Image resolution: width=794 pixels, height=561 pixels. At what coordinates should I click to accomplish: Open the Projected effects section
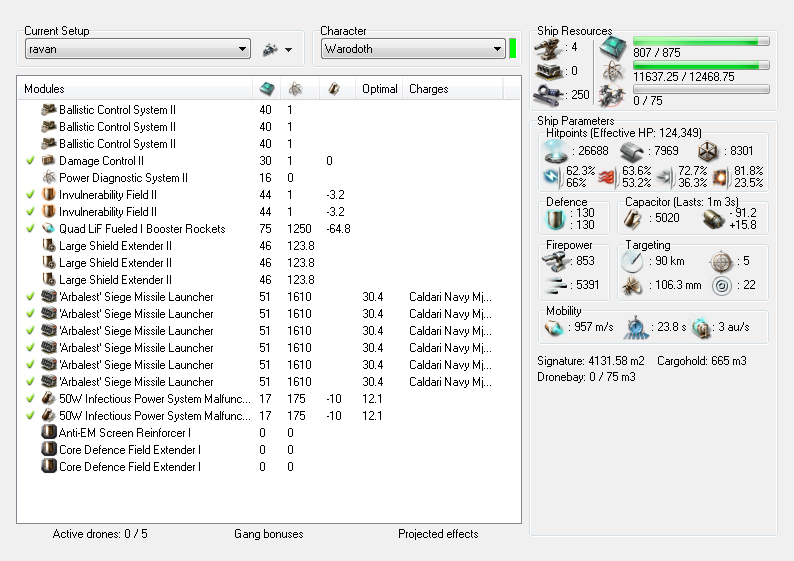coord(437,534)
